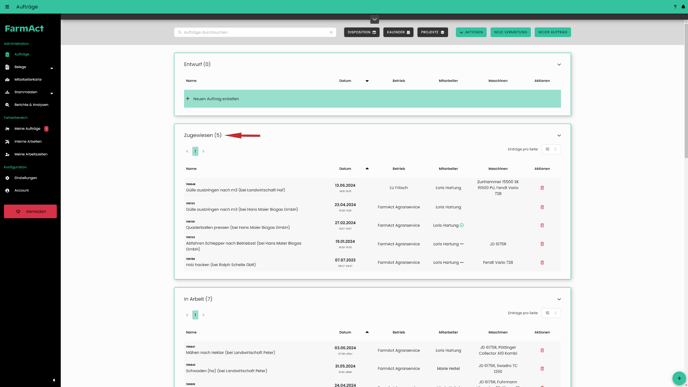Screen dimensions: 688x387
Task: Click the red Abmelden button
Action: 30,211
